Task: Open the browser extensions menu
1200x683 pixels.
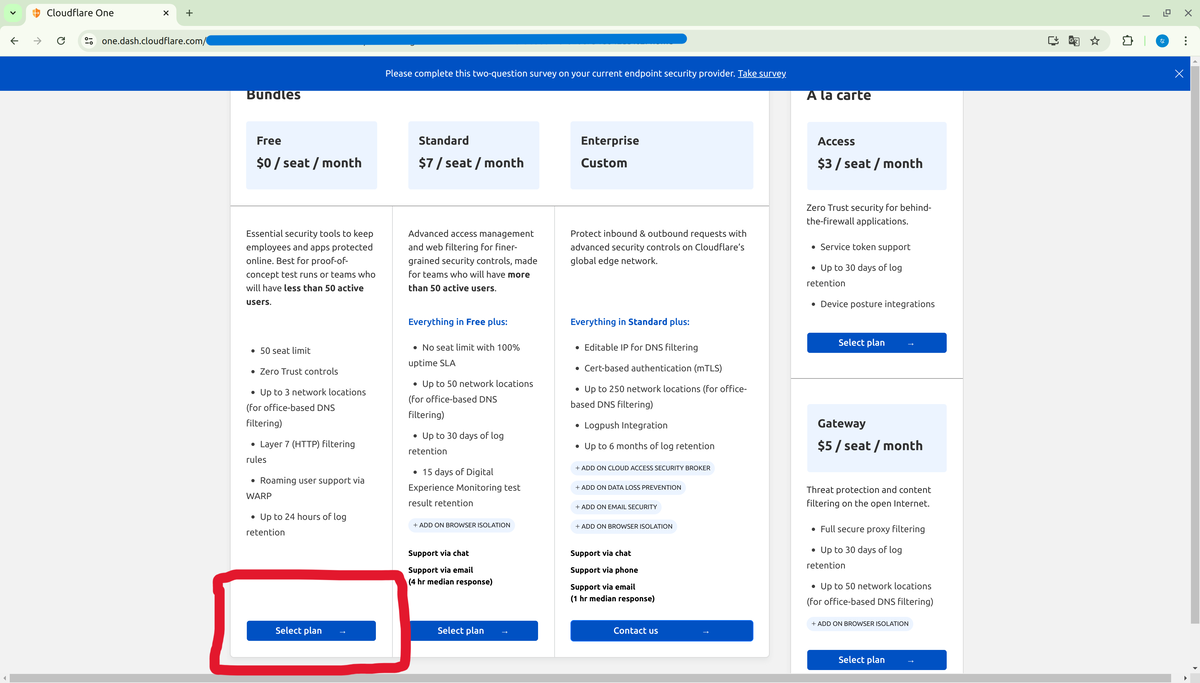Action: tap(1128, 41)
